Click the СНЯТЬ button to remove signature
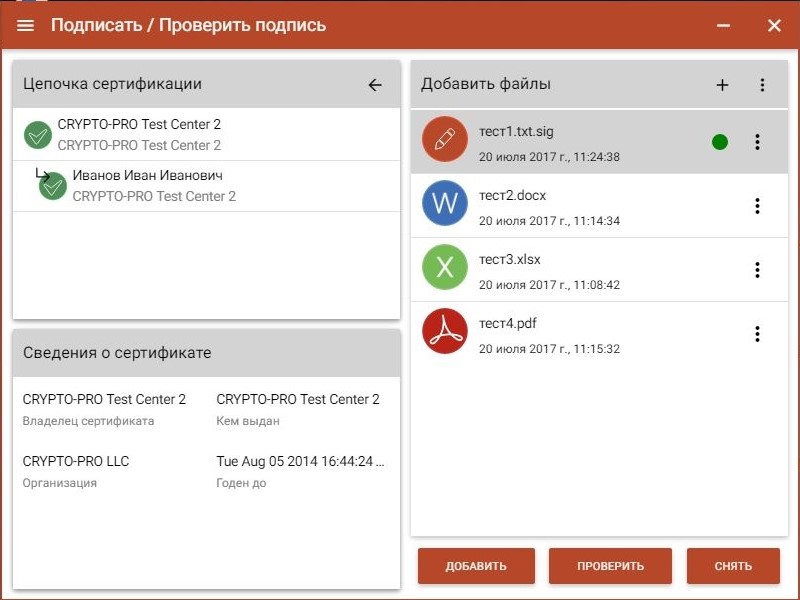 click(733, 566)
